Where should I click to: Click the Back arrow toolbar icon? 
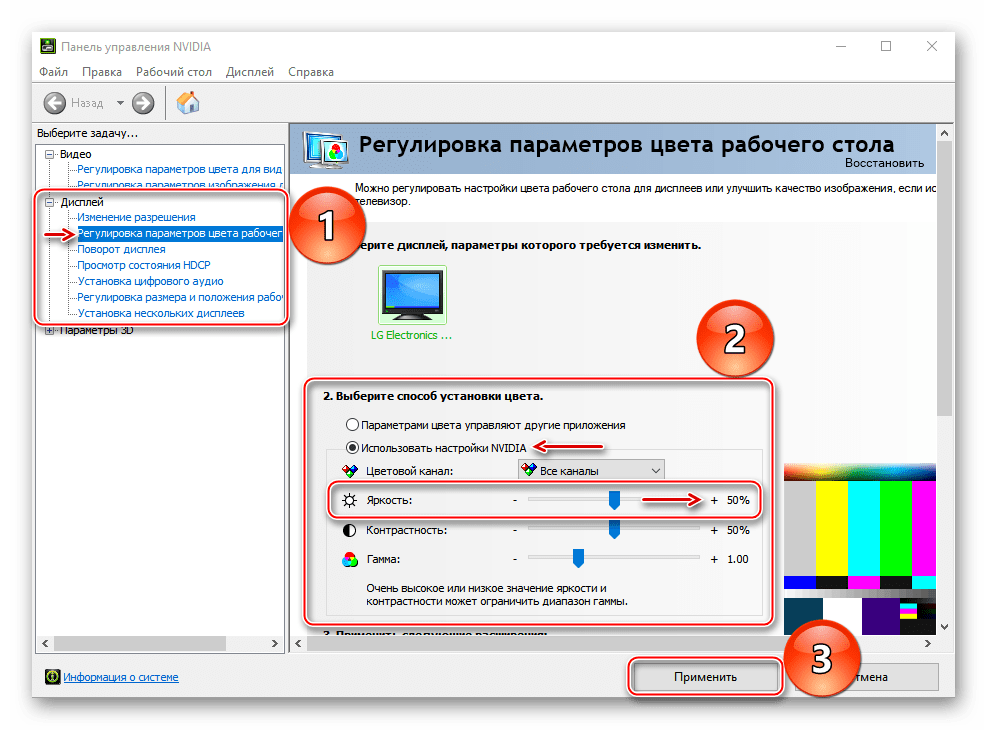point(55,103)
